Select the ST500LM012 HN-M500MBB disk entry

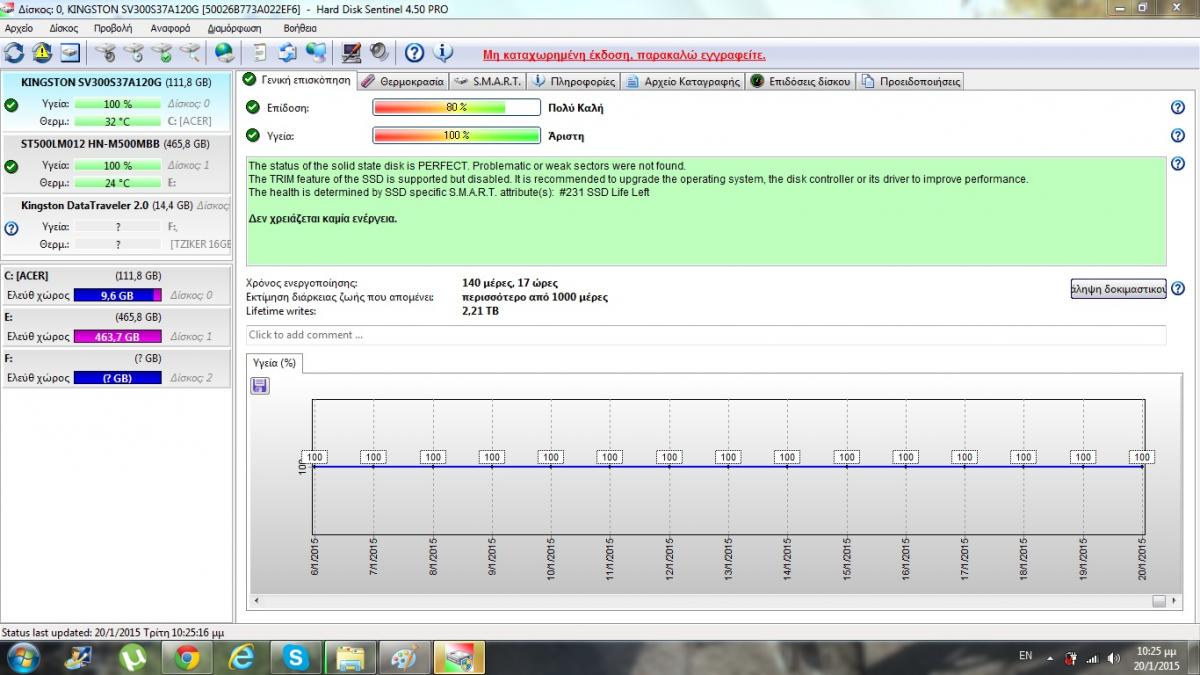pyautogui.click(x=116, y=162)
